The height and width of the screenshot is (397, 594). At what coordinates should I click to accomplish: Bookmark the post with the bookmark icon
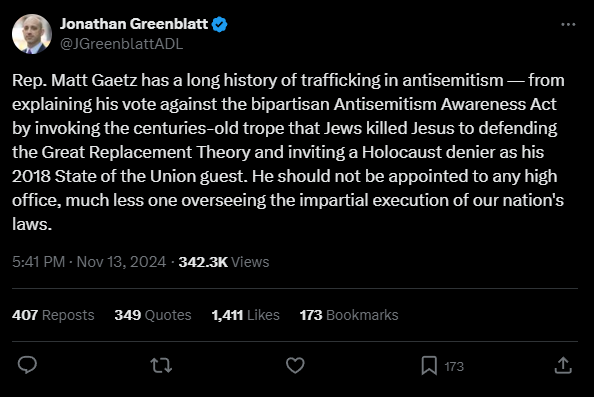click(x=429, y=366)
